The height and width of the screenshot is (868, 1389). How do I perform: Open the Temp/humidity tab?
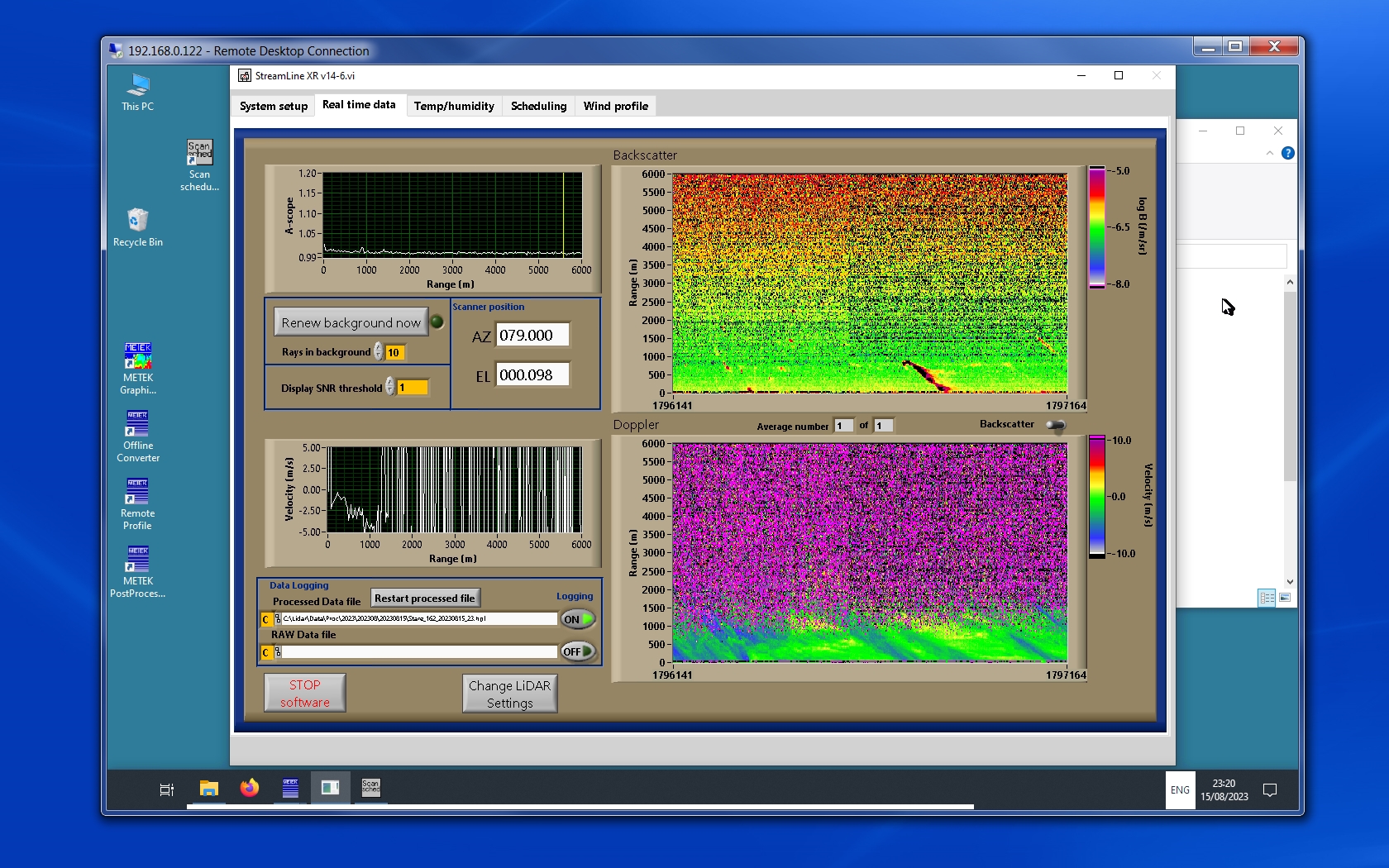pos(454,106)
